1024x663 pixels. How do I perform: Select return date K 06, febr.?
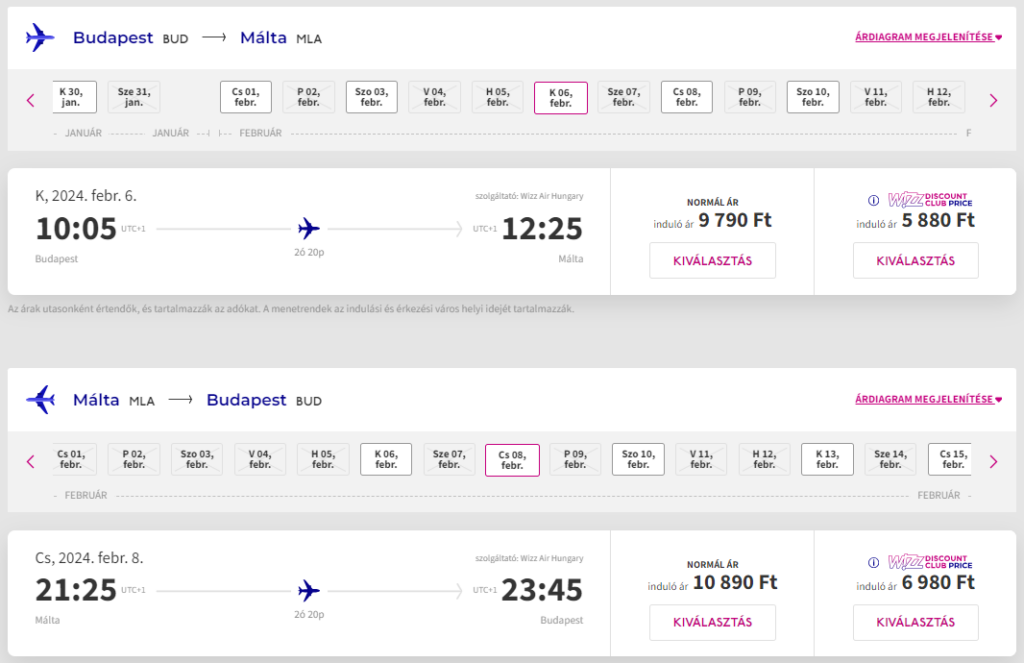pos(386,459)
